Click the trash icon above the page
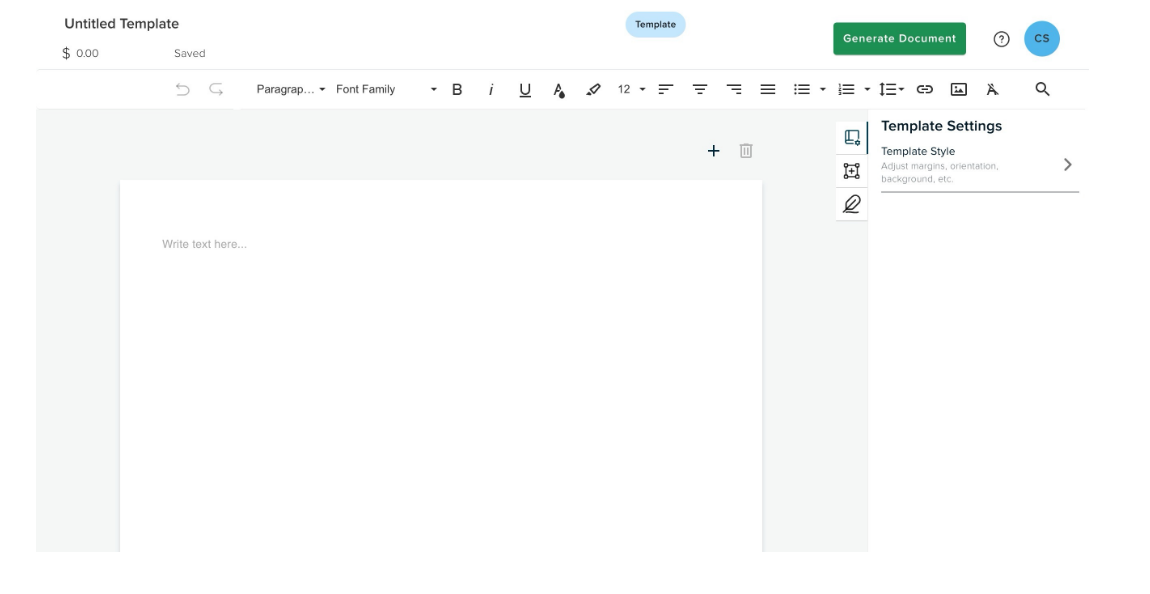1150x594 pixels. tap(746, 151)
